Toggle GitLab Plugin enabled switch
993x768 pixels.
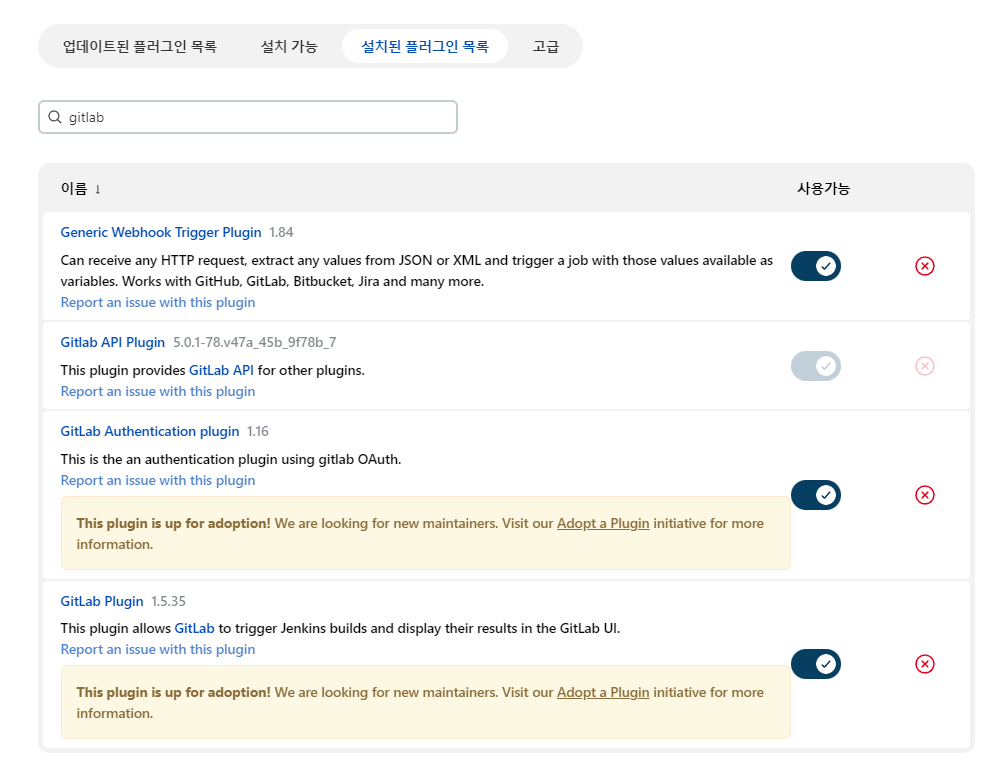(816, 664)
